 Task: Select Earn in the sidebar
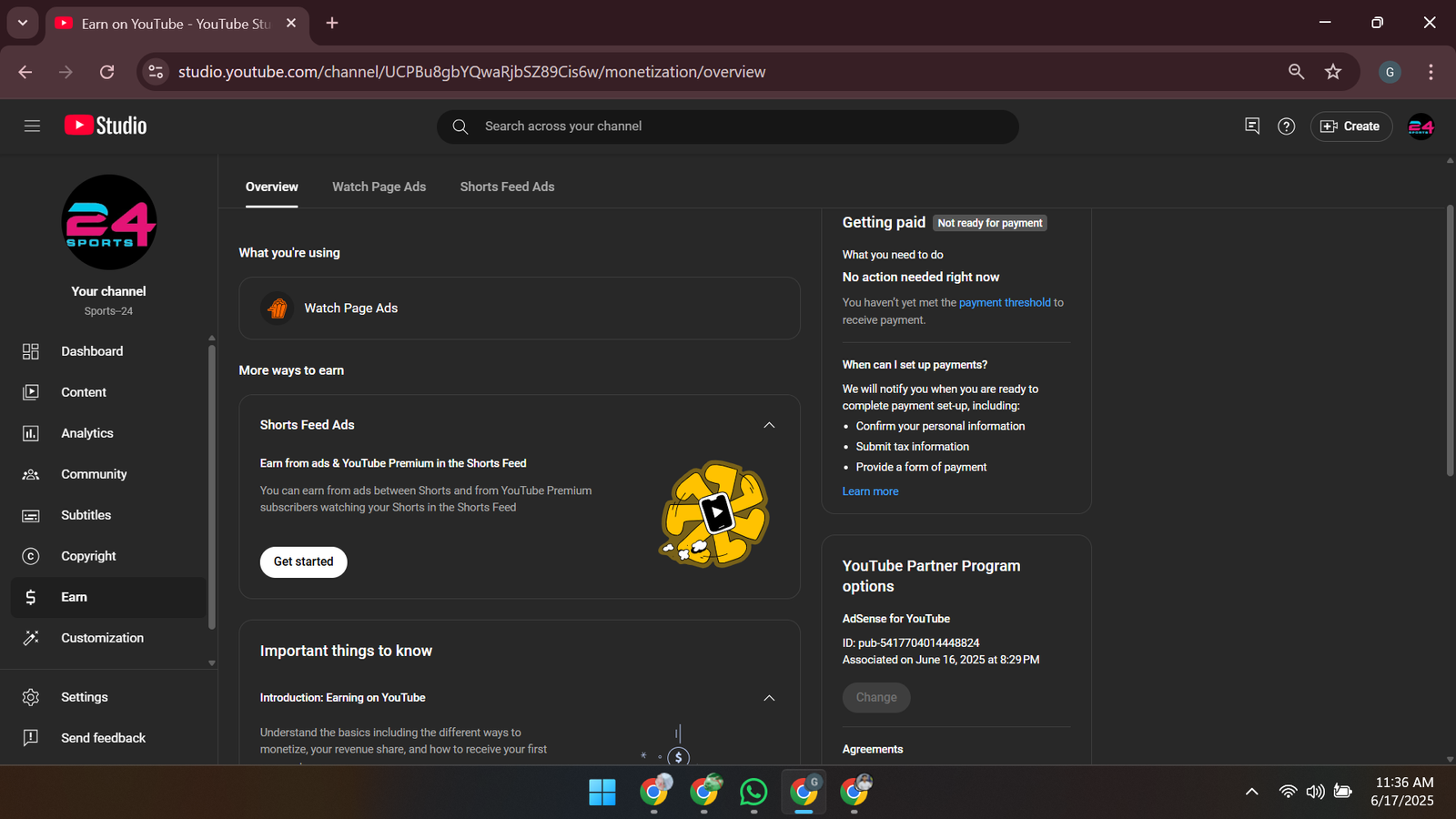tap(109, 597)
